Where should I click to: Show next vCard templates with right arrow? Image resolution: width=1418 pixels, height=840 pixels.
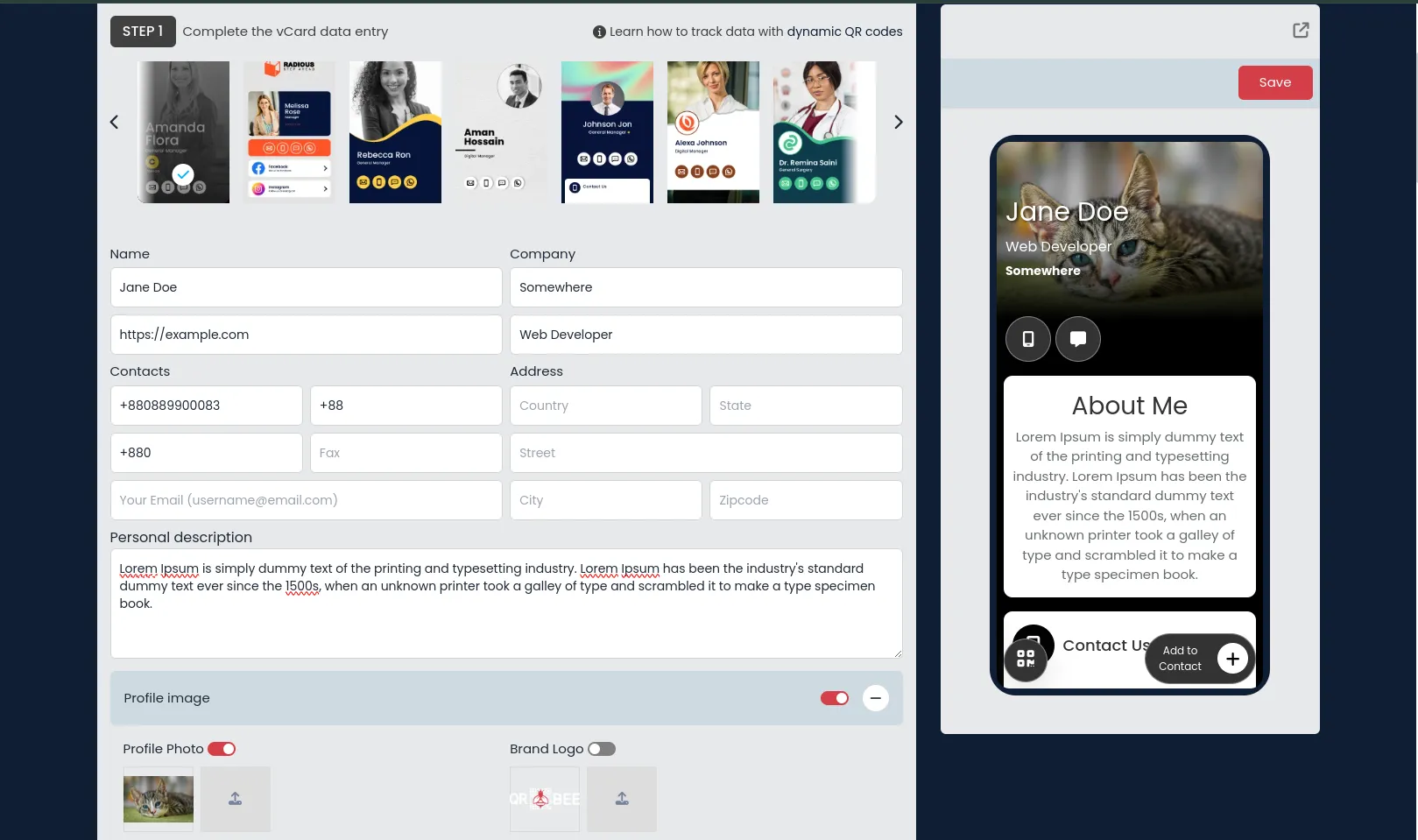point(898,123)
